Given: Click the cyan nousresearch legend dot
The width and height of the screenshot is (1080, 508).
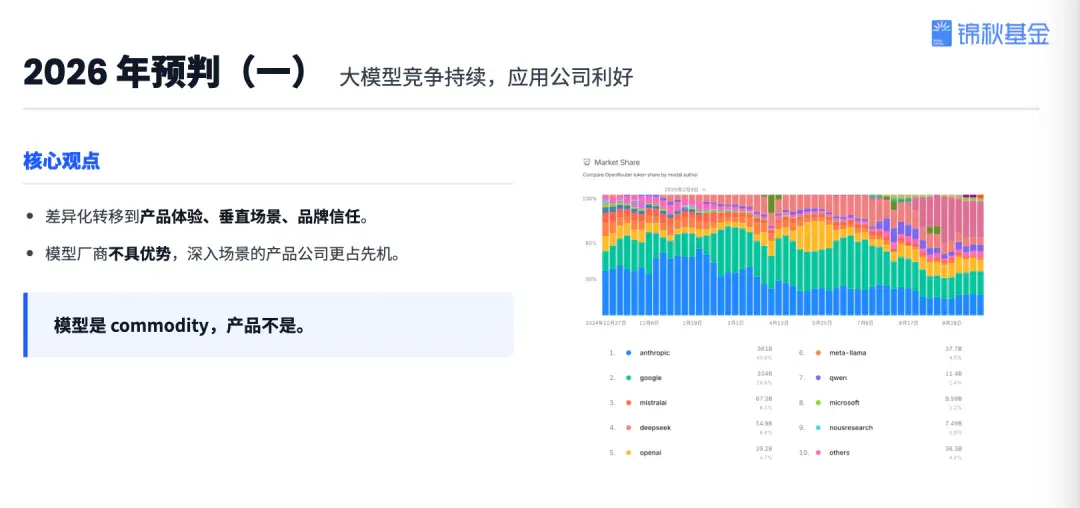Looking at the screenshot, I should [818, 427].
